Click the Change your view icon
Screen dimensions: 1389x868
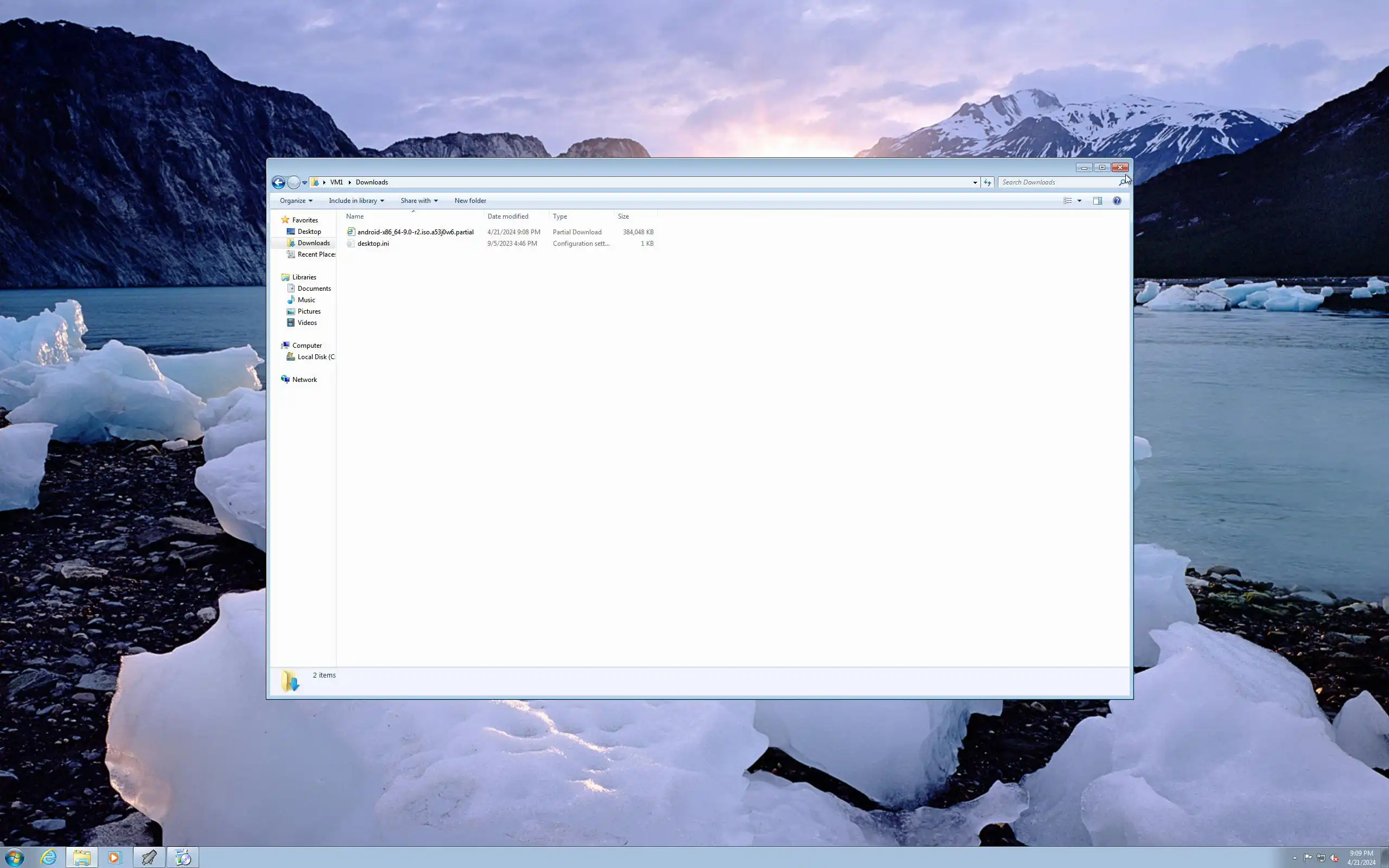click(1068, 201)
